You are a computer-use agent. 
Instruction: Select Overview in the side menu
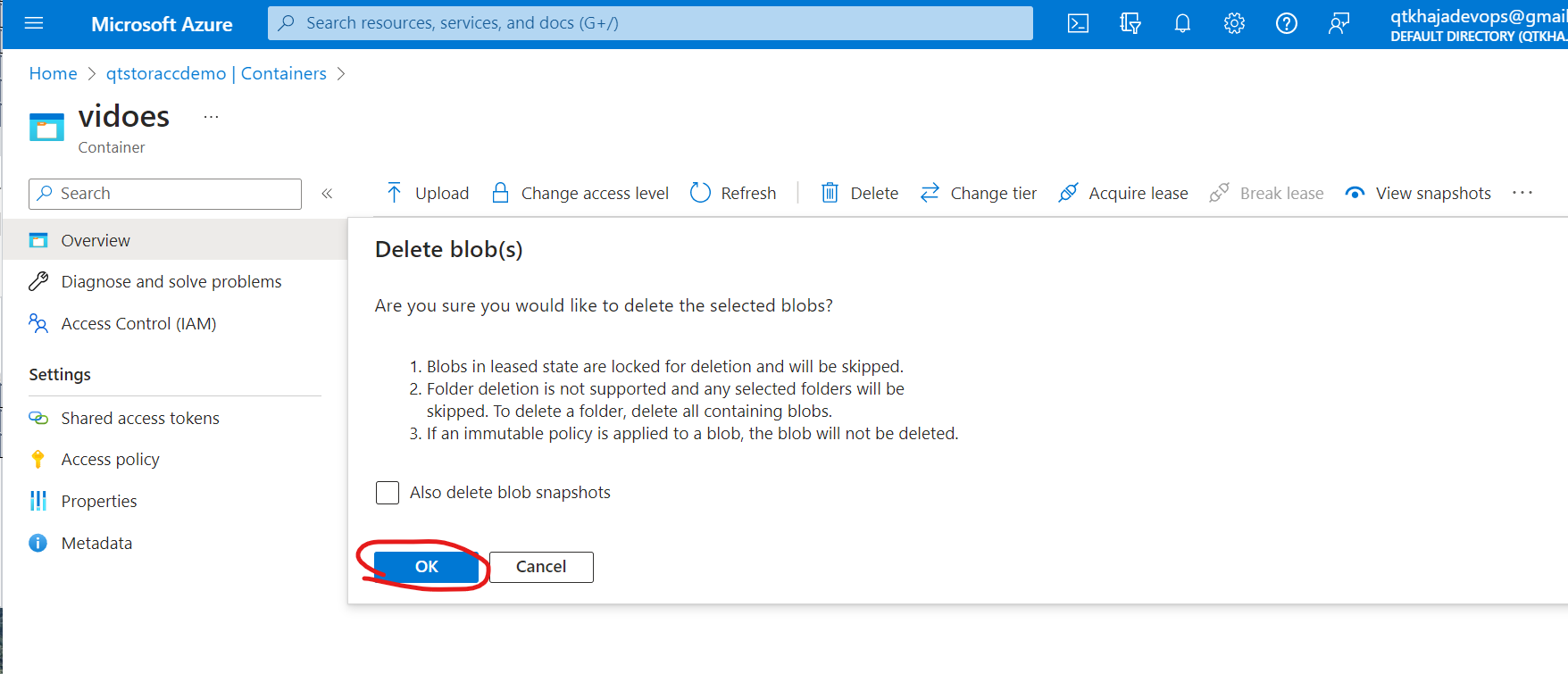175,240
